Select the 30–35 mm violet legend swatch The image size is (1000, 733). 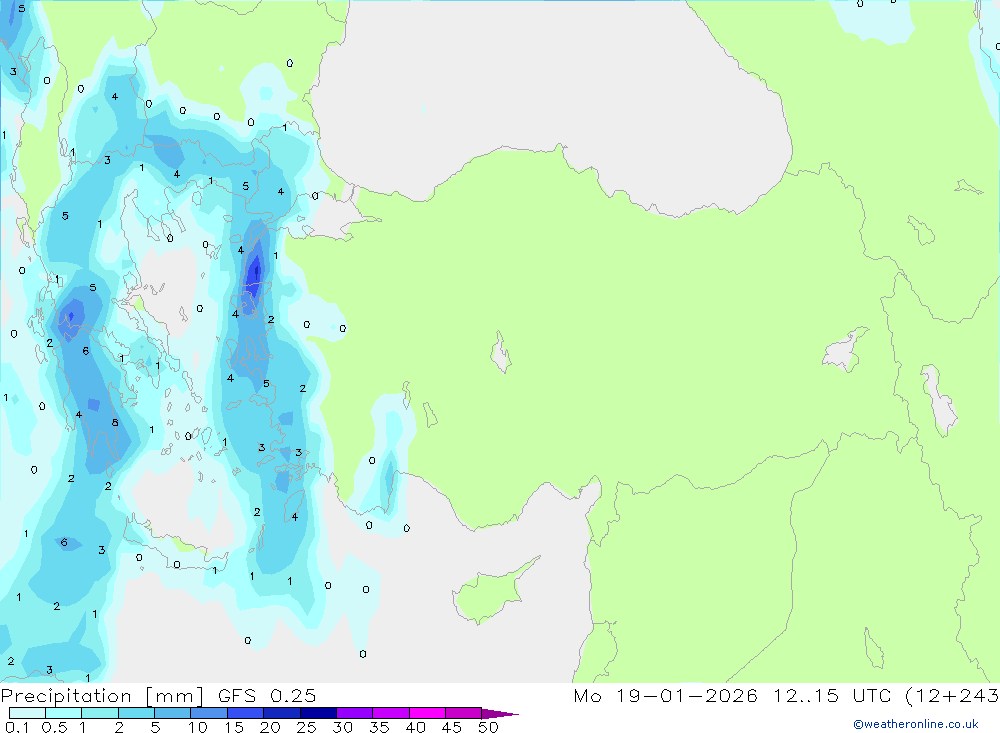355,713
